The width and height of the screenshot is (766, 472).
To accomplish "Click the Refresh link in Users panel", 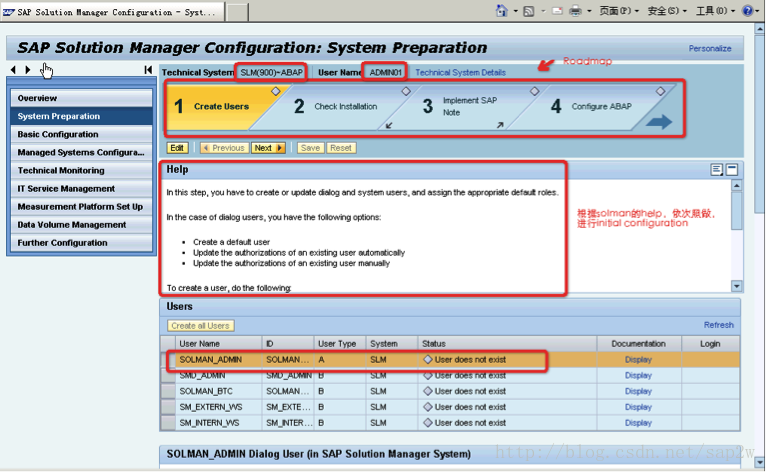I will [x=719, y=325].
